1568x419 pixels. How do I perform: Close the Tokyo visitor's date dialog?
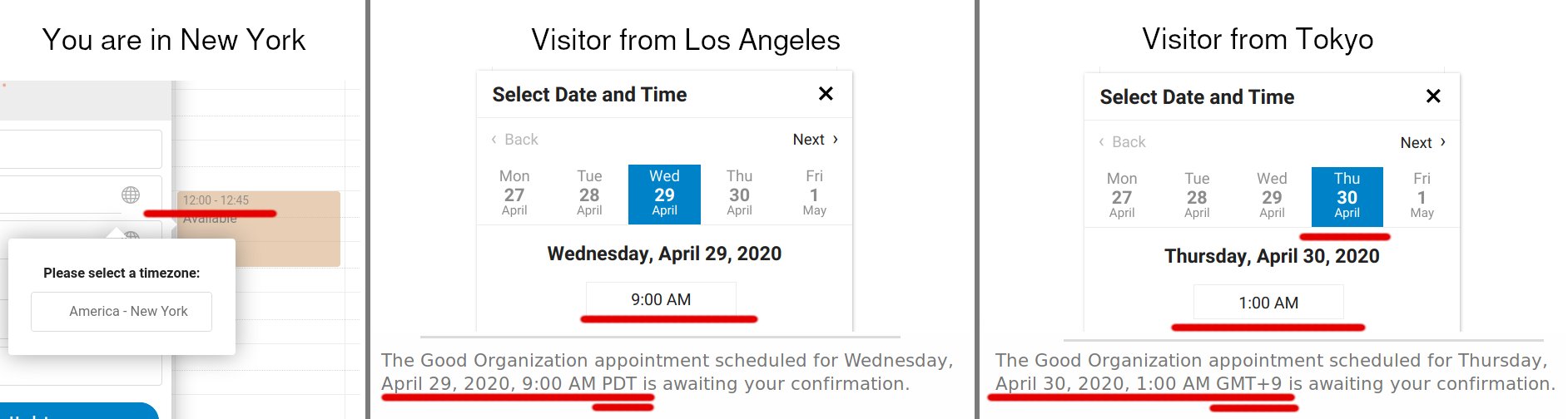click(1433, 96)
